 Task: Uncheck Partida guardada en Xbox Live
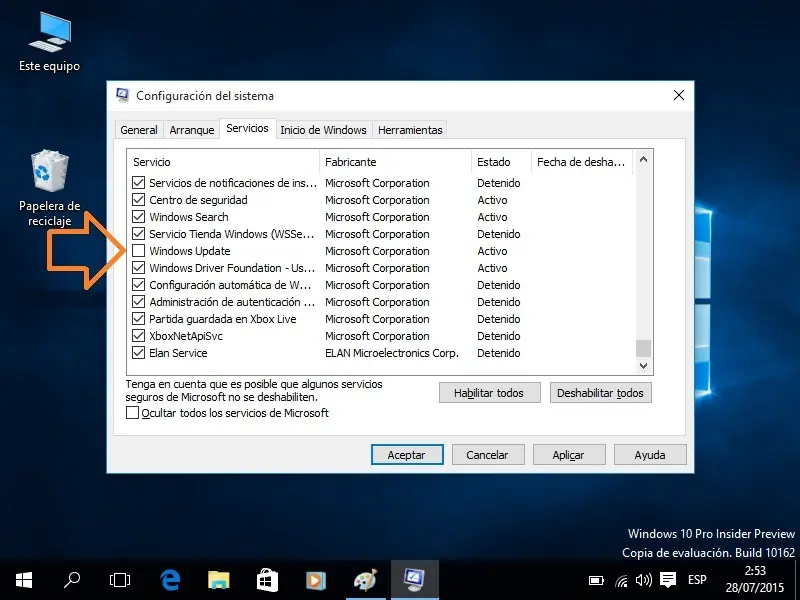click(x=138, y=319)
